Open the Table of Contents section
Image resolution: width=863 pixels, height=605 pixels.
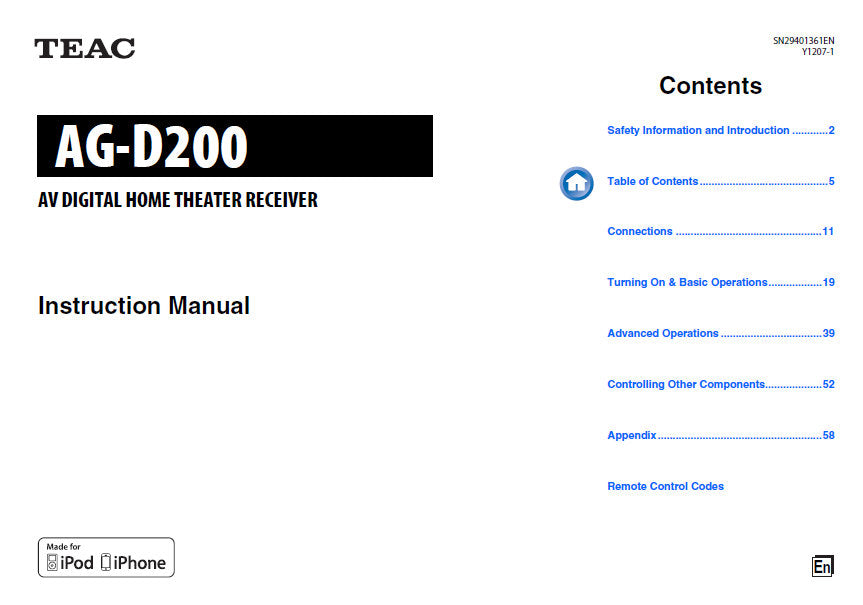(x=720, y=181)
